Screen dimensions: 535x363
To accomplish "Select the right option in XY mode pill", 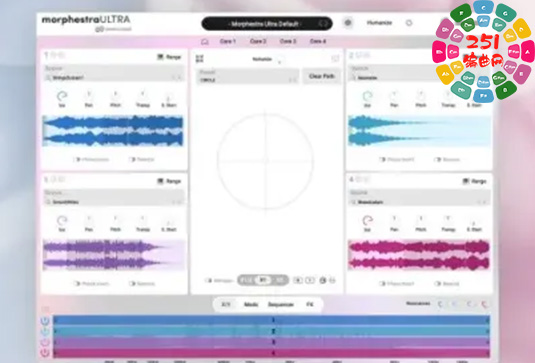I will tap(280, 280).
